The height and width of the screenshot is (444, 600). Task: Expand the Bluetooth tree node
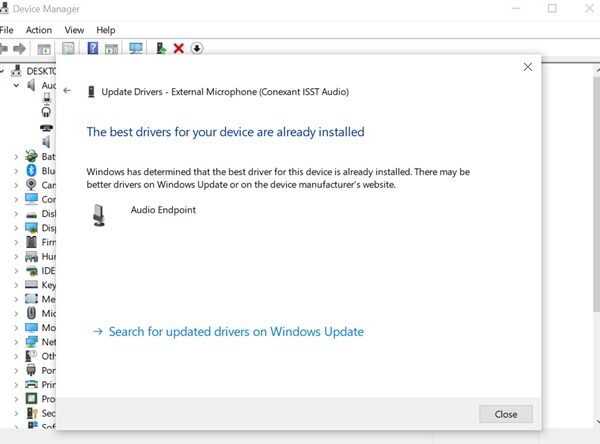tap(16, 171)
